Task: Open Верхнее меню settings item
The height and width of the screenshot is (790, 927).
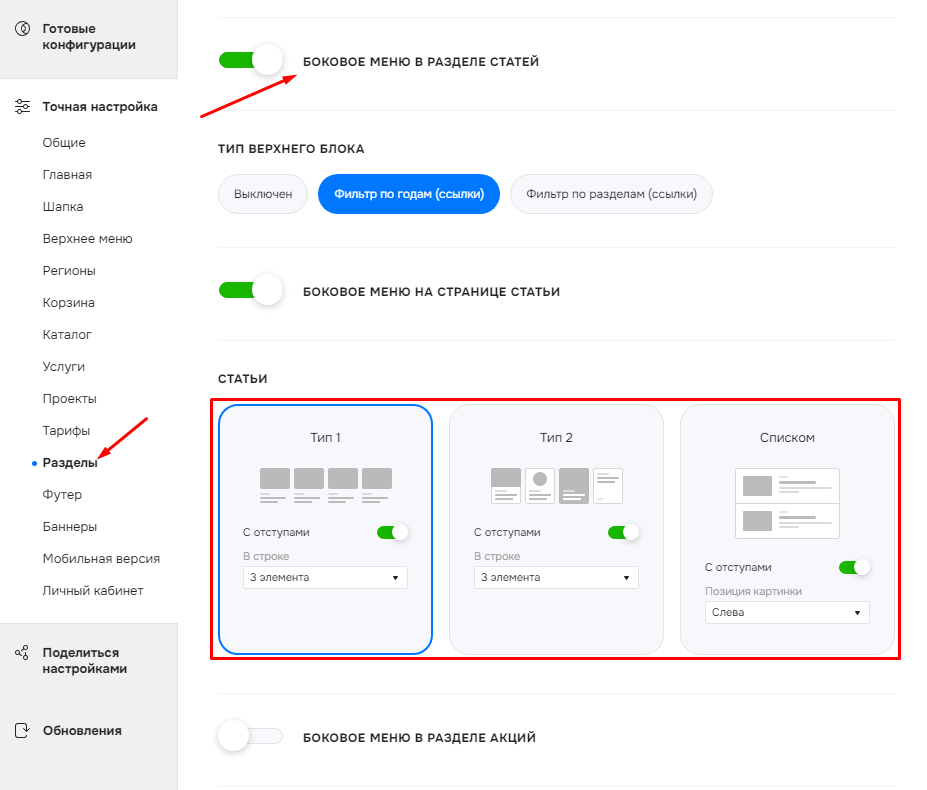Action: point(87,238)
